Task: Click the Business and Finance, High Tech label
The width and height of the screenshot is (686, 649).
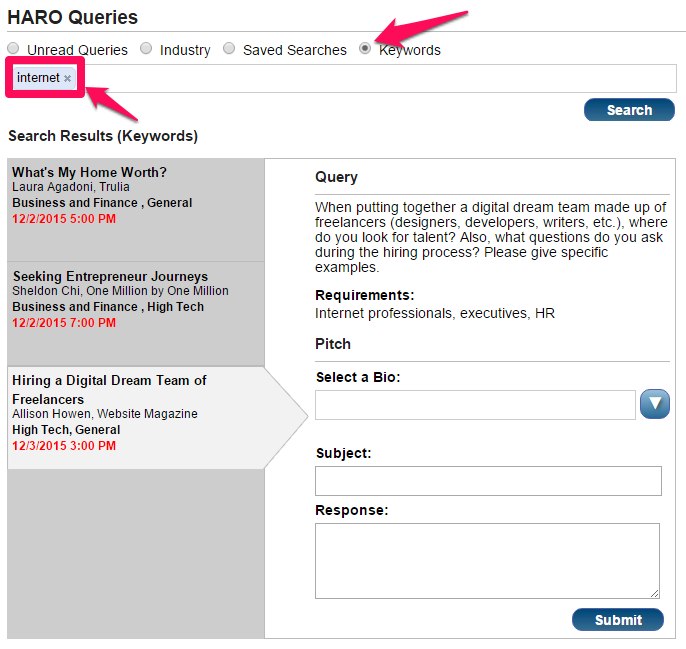Action: pos(108,307)
